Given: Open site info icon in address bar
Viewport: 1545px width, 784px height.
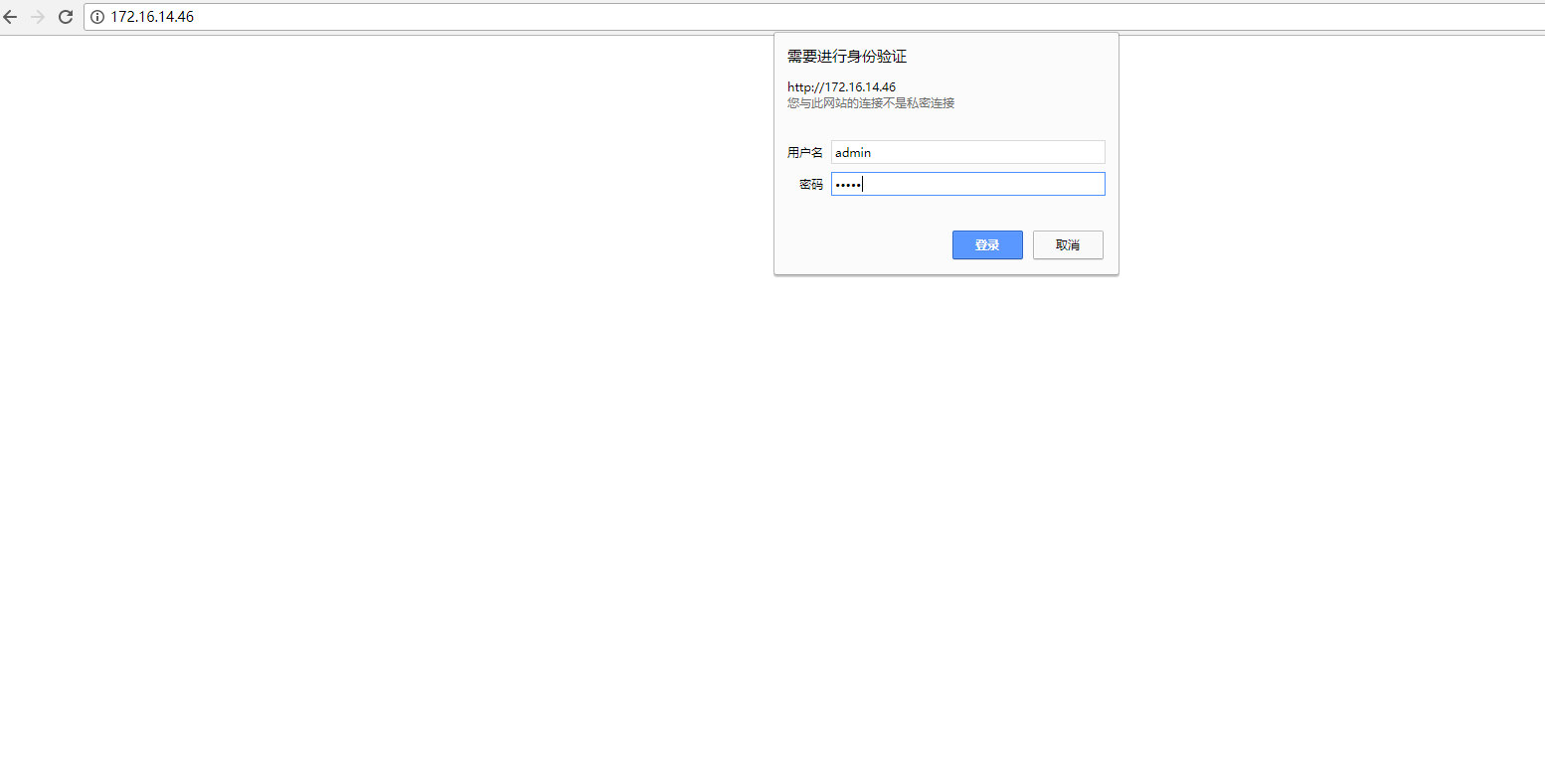Looking at the screenshot, I should pos(97,17).
